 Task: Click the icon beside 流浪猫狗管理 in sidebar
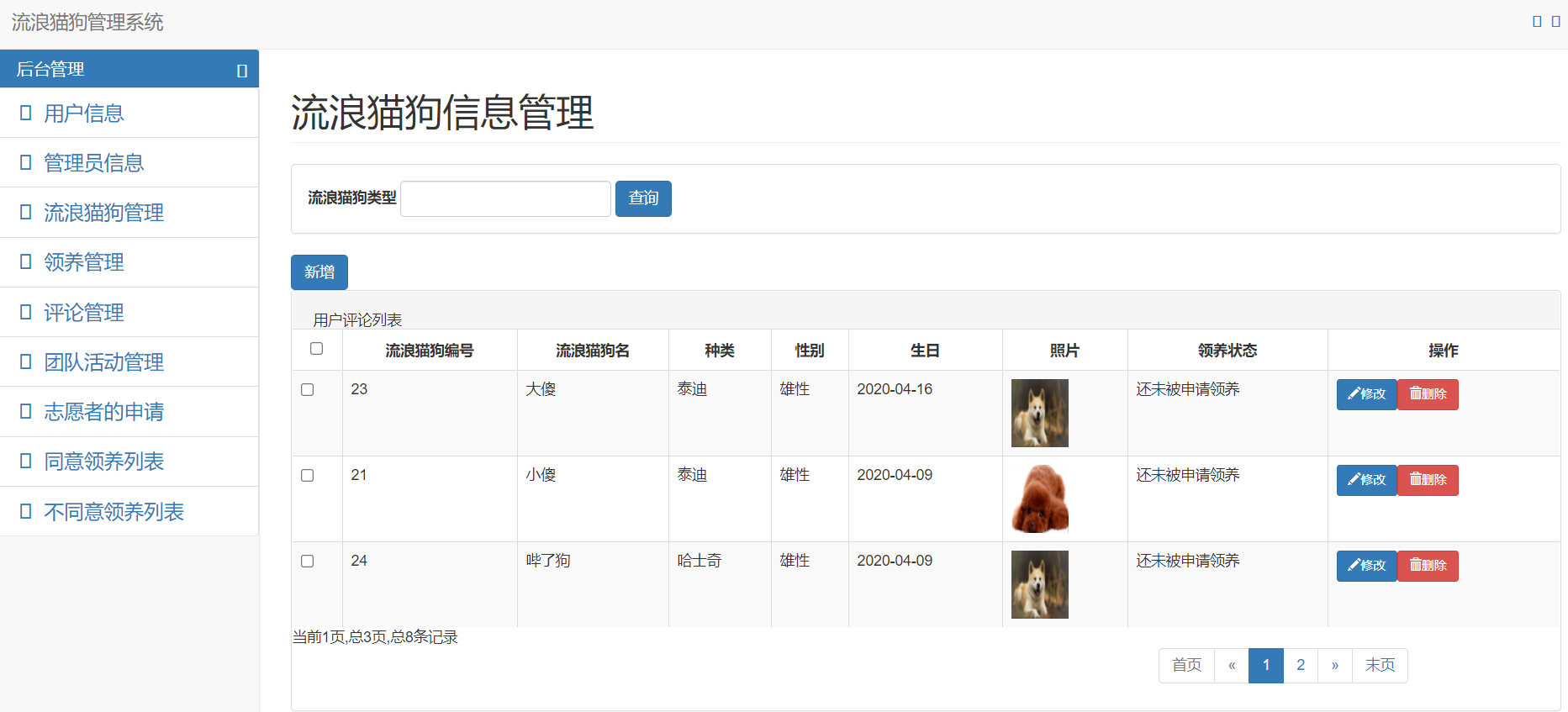point(26,212)
